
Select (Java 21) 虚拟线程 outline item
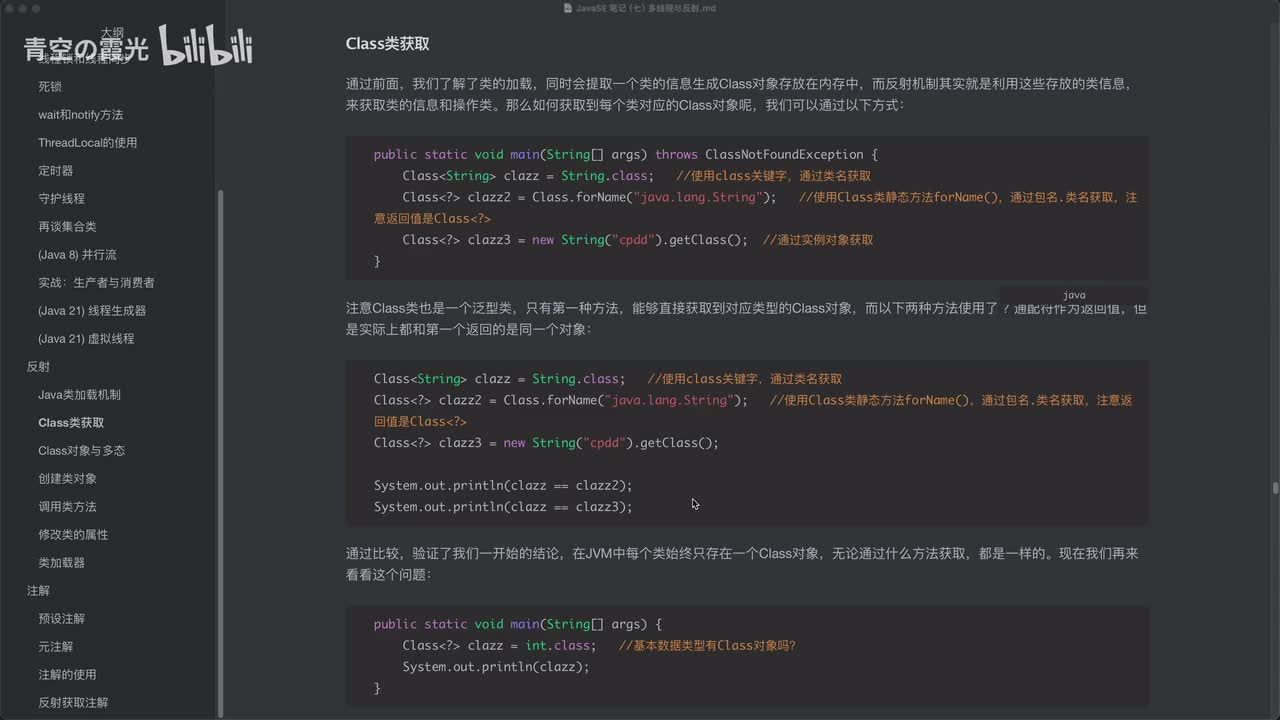point(86,339)
